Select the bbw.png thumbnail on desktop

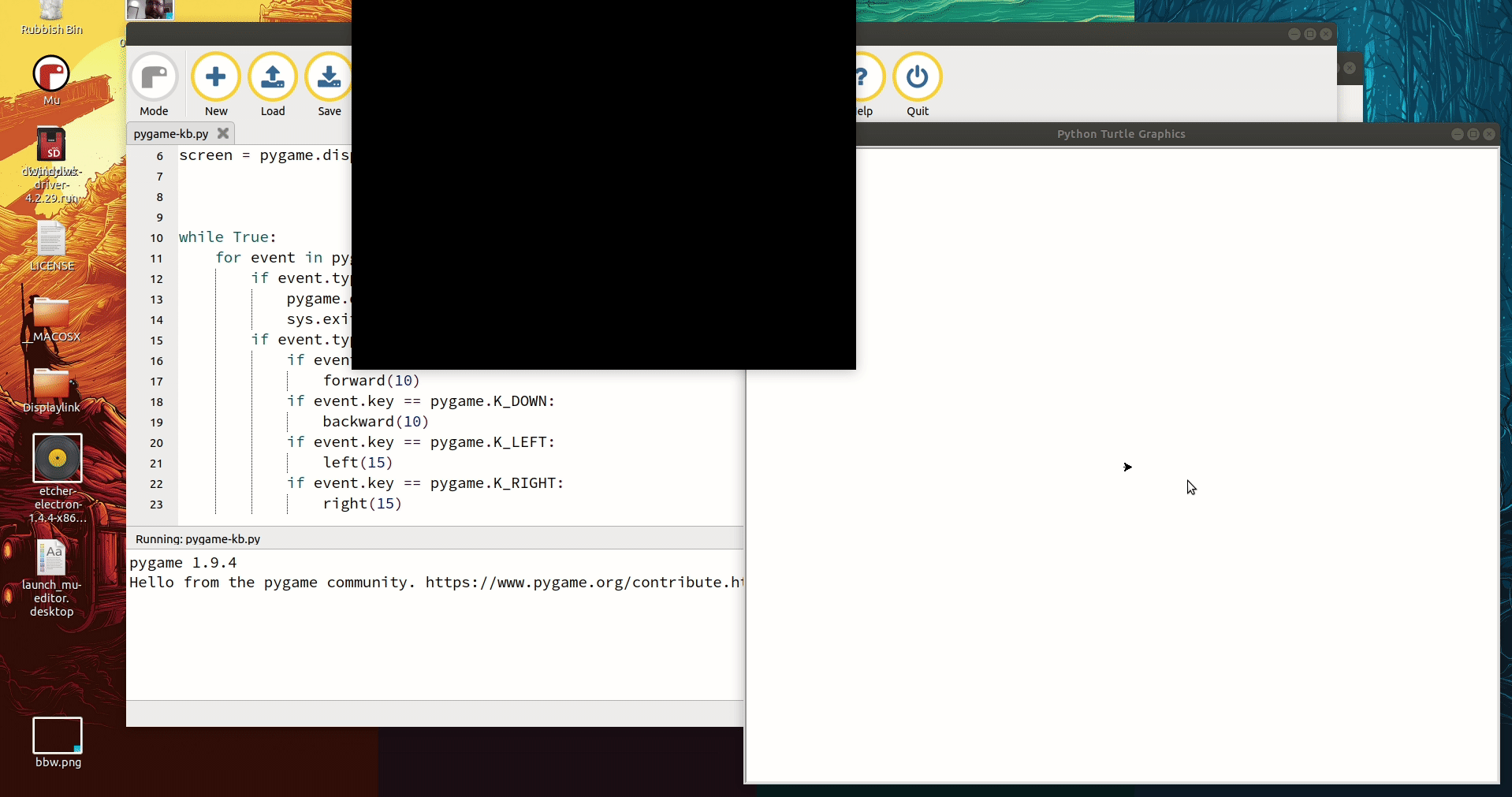click(58, 743)
